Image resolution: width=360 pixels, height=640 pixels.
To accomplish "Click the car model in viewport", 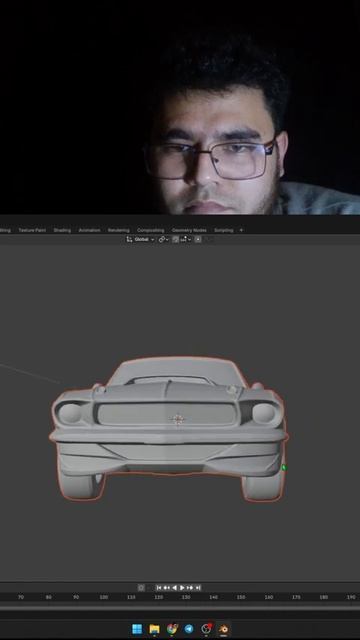I will coord(168,429).
